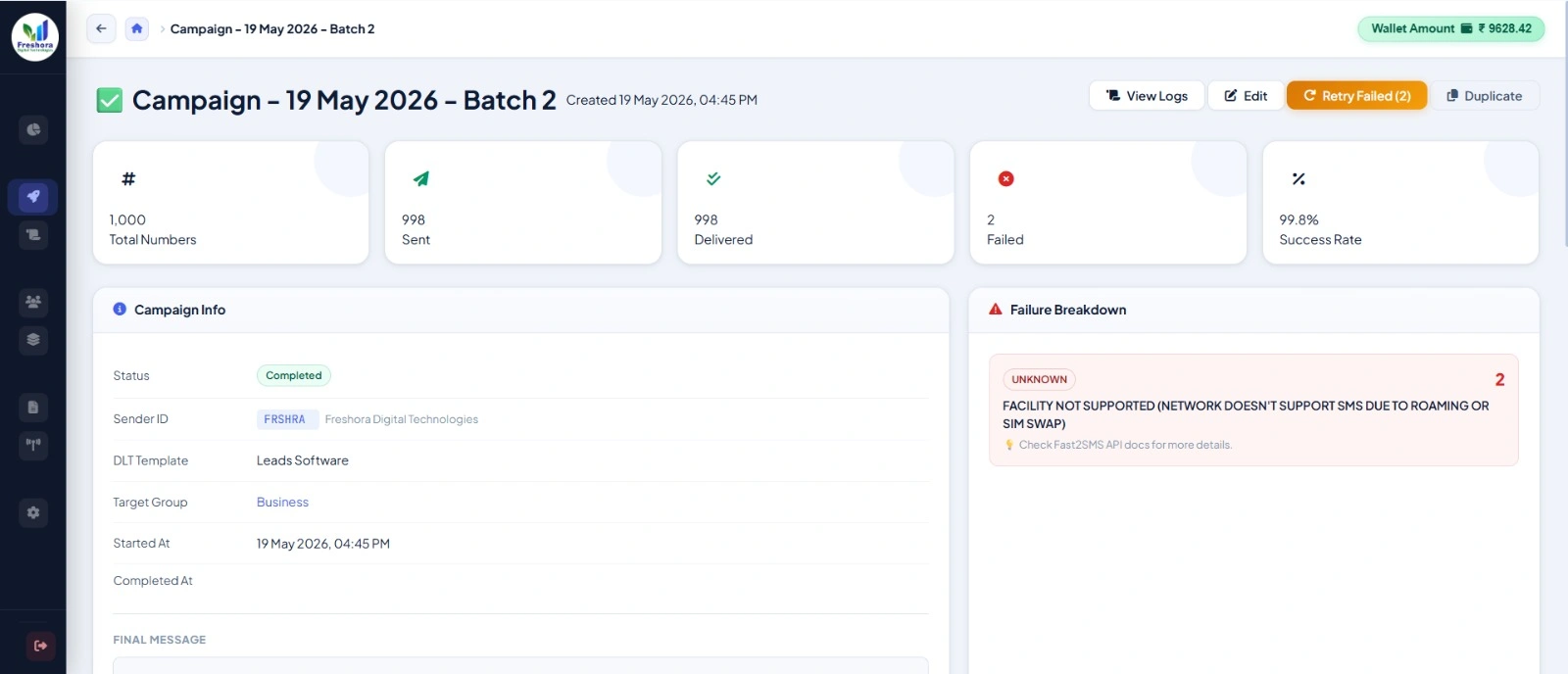
Task: Click the Freshora logo in the sidebar
Action: [x=35, y=37]
